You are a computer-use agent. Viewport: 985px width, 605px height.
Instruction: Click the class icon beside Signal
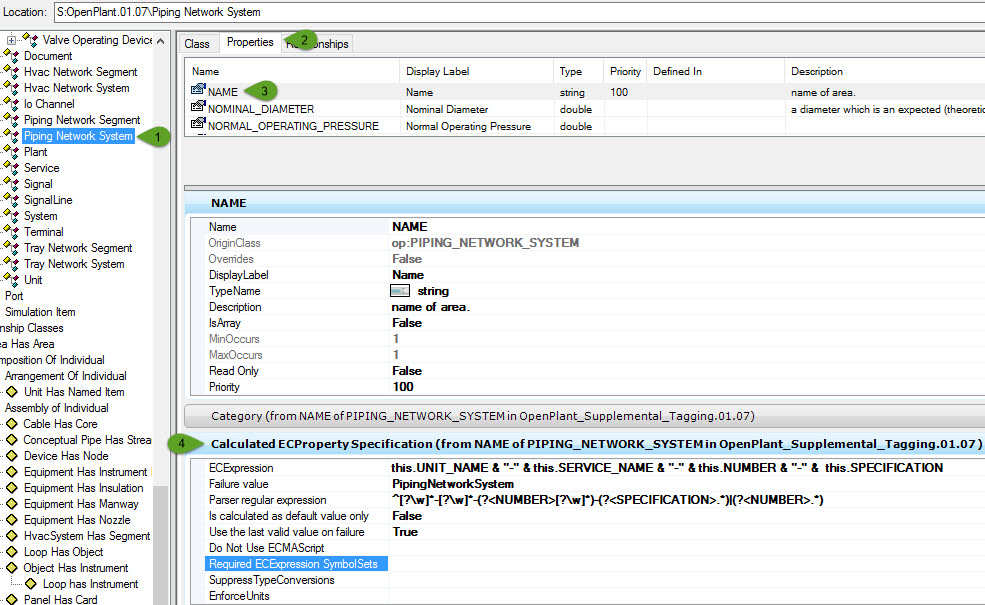click(x=11, y=184)
